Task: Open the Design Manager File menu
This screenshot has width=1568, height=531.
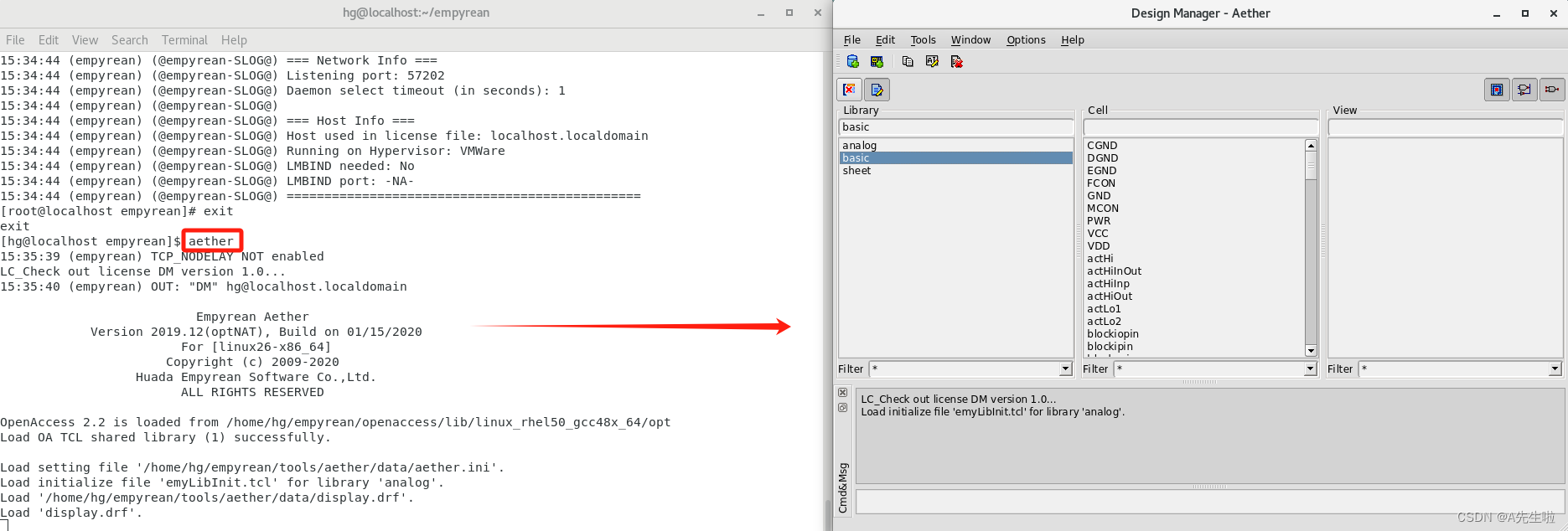Action: (851, 40)
